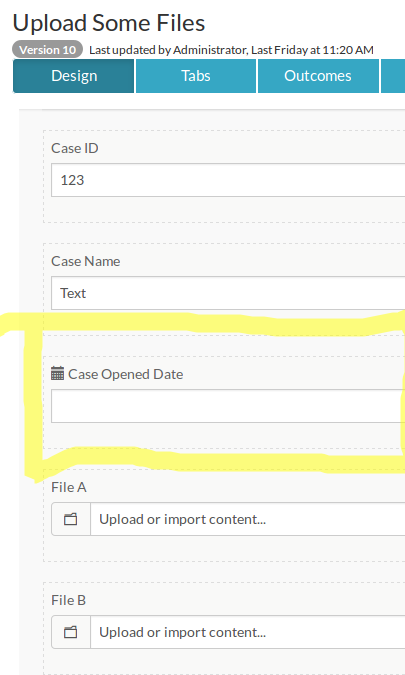Switch to the Tabs tab

196,76
